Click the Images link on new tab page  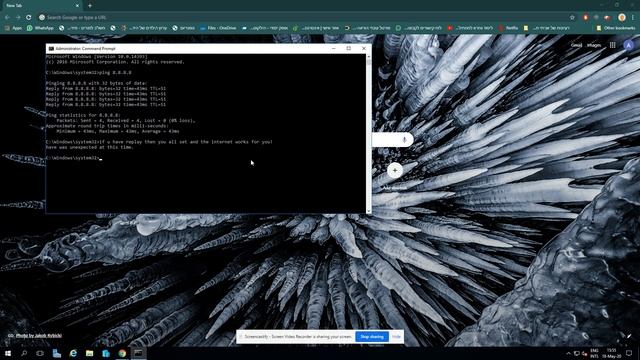tap(594, 45)
